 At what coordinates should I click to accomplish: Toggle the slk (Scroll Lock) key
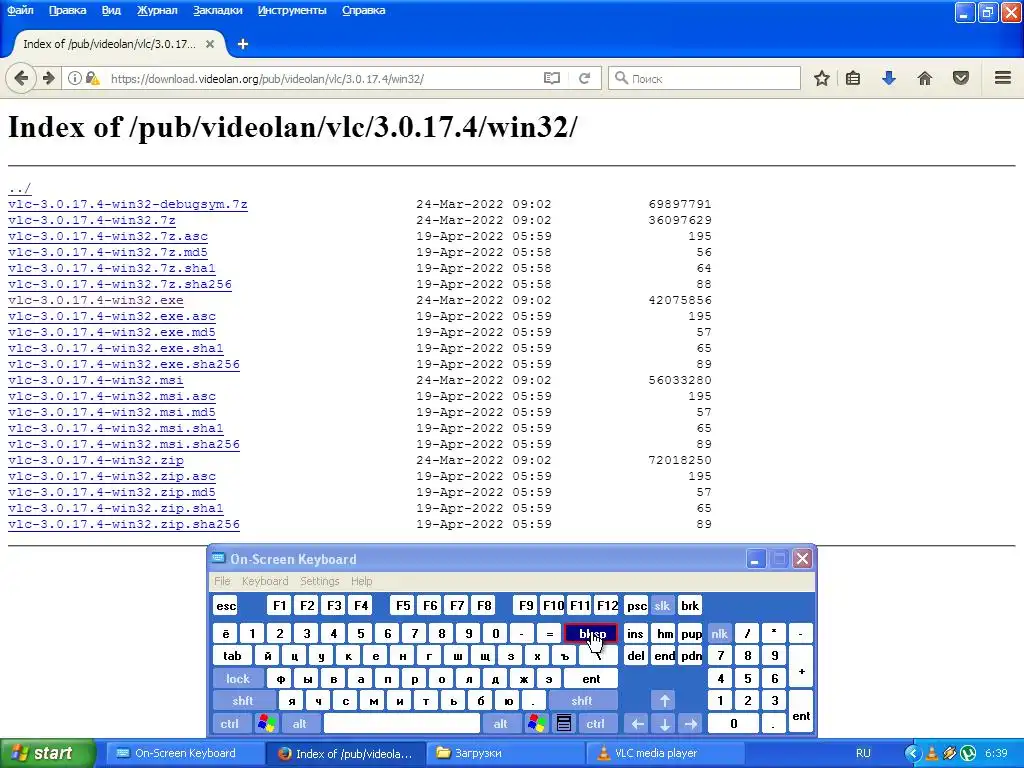(662, 605)
